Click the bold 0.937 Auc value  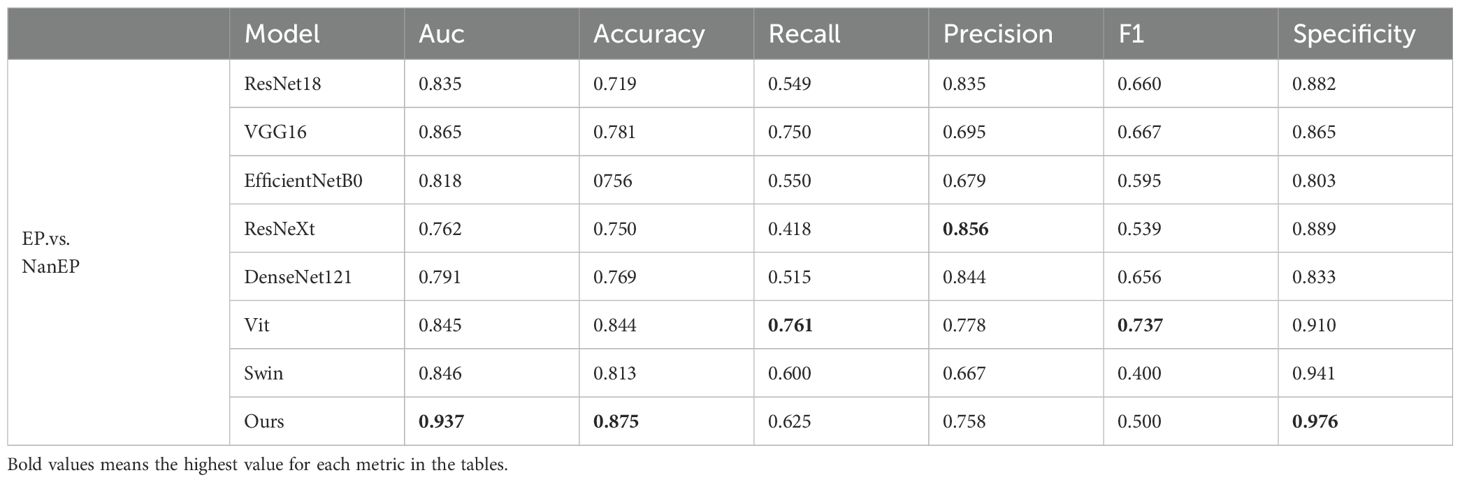[x=441, y=421]
